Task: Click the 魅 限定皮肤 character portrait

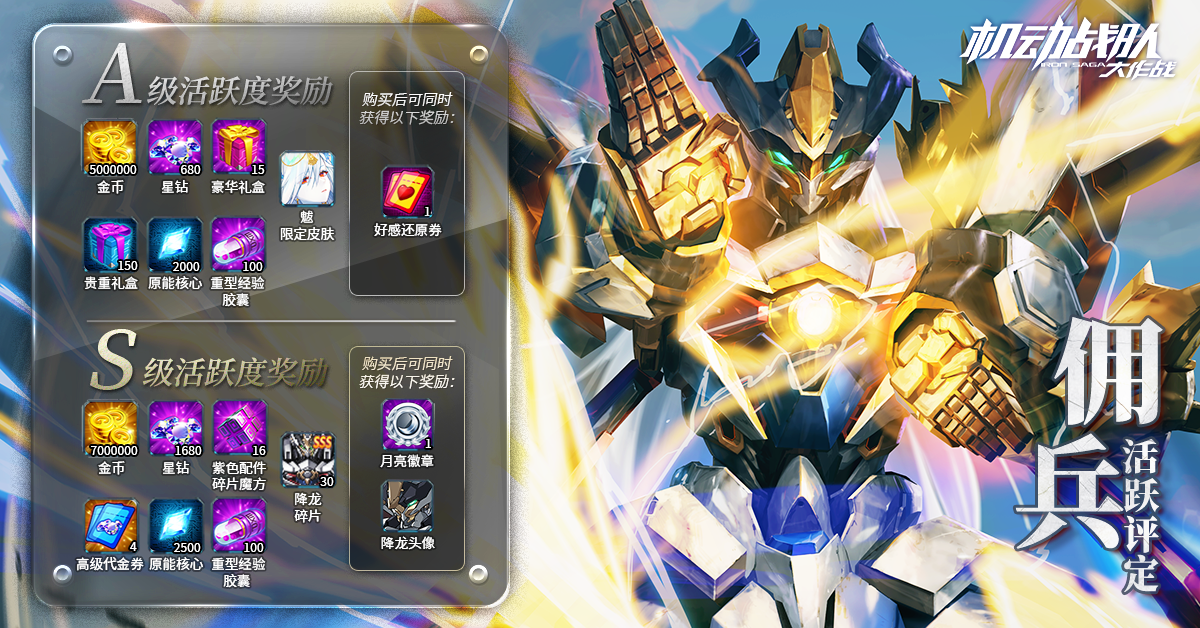Action: click(307, 179)
